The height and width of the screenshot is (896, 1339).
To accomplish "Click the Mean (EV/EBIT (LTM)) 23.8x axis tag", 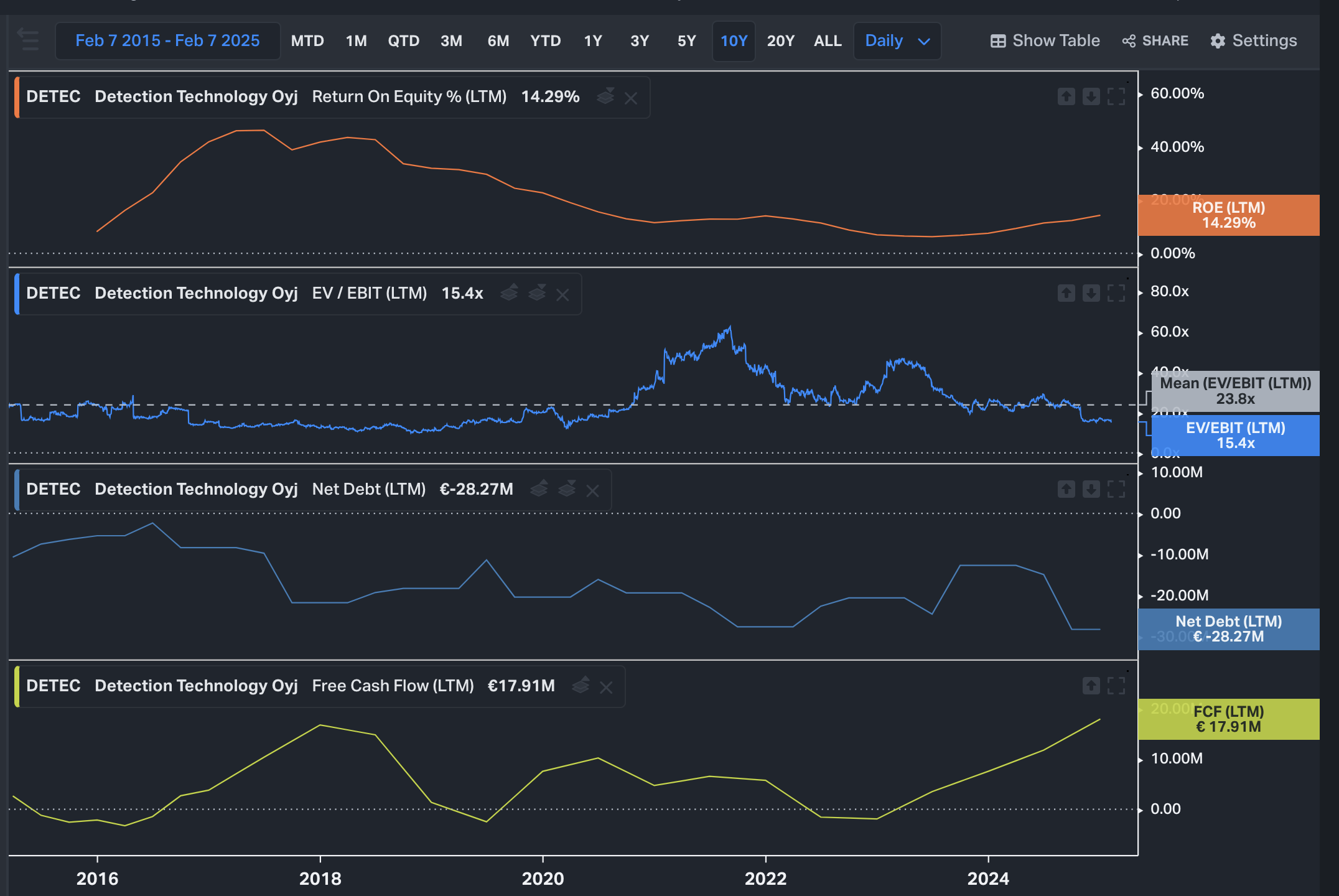I will [x=1235, y=391].
